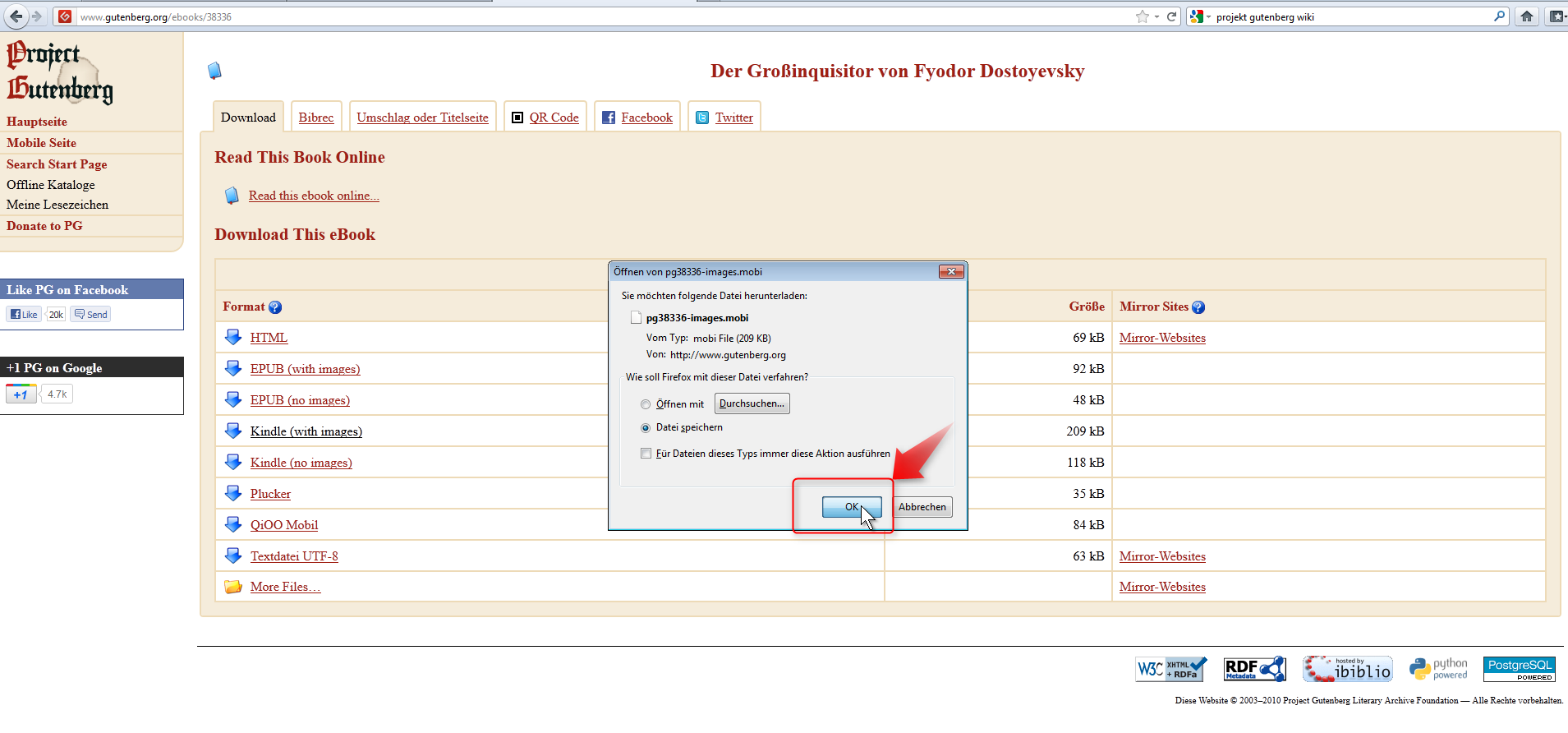Click download arrow icon for Plucker

(233, 493)
